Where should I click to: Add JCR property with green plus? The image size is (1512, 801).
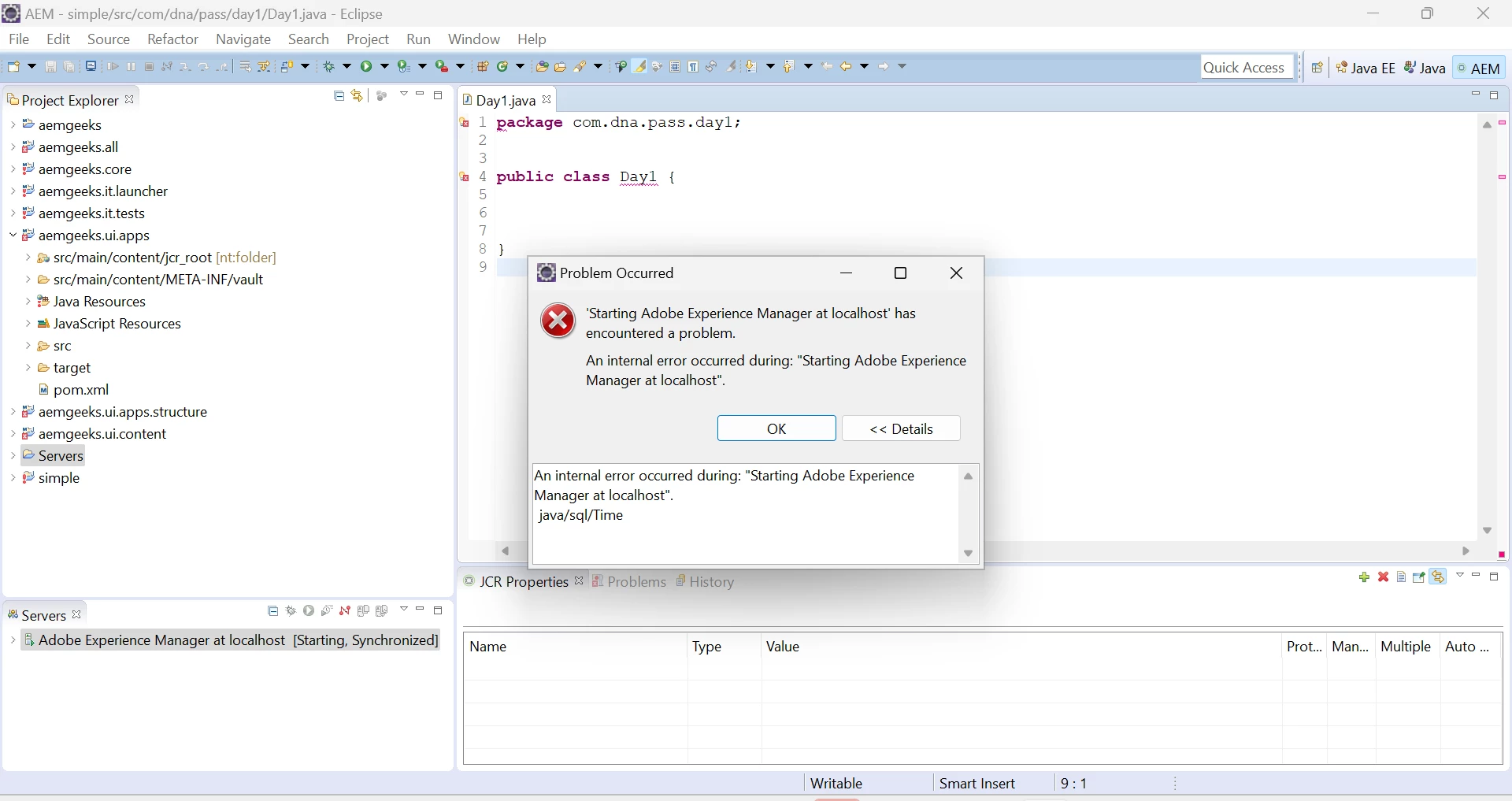coord(1364,577)
